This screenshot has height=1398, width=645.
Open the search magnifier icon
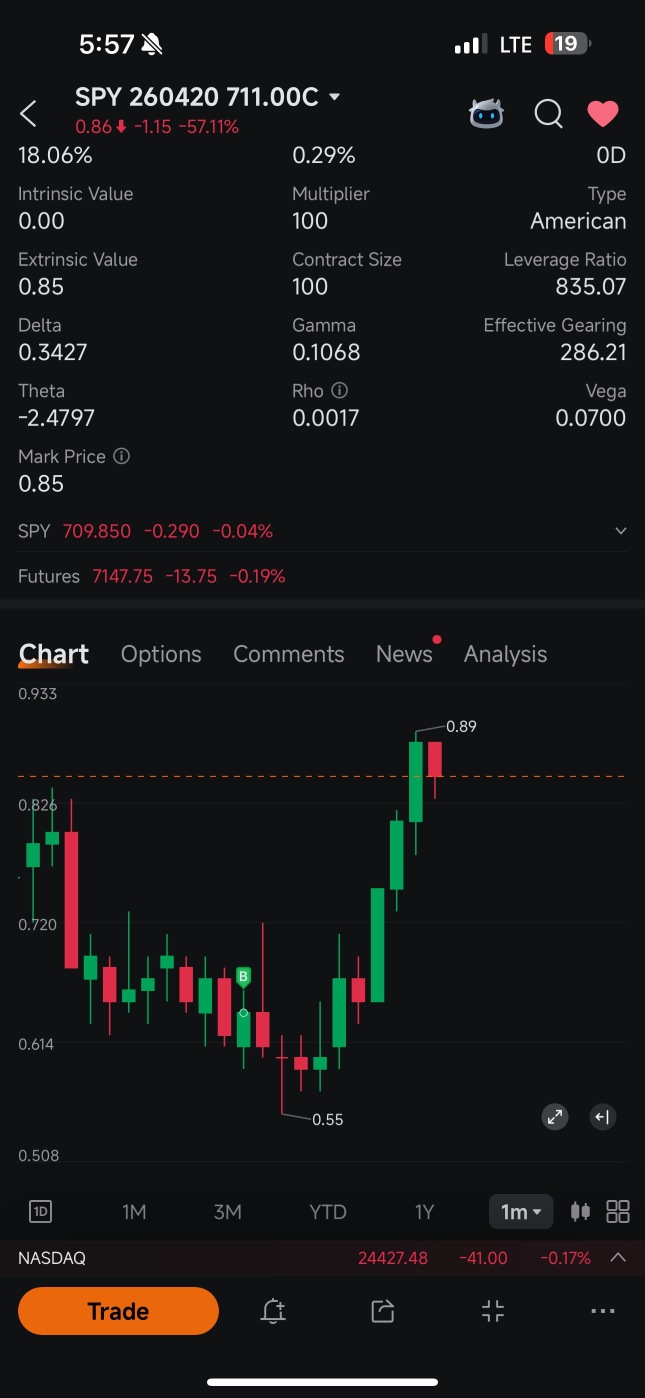point(548,114)
